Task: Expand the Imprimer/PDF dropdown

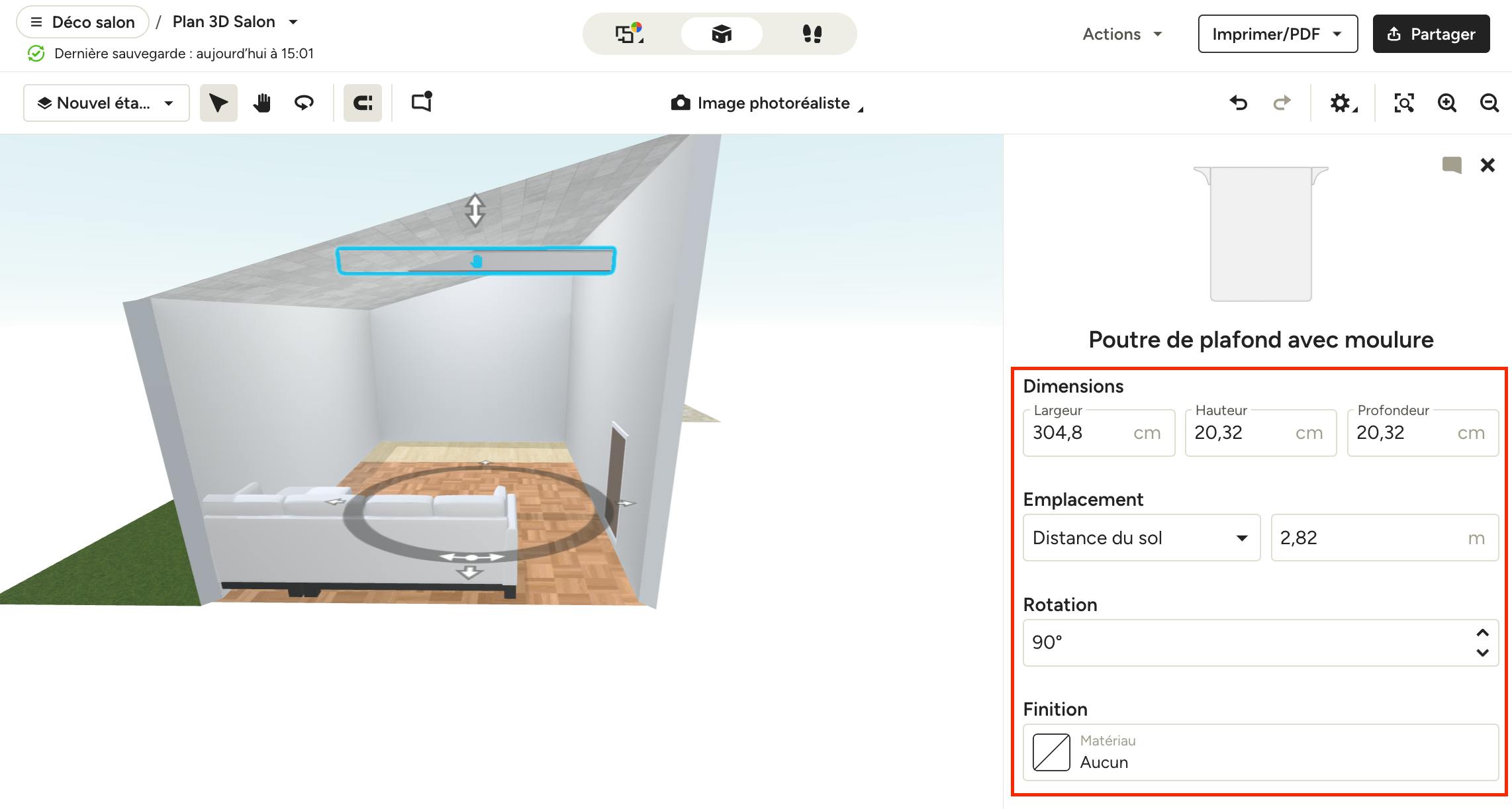Action: coord(1277,34)
